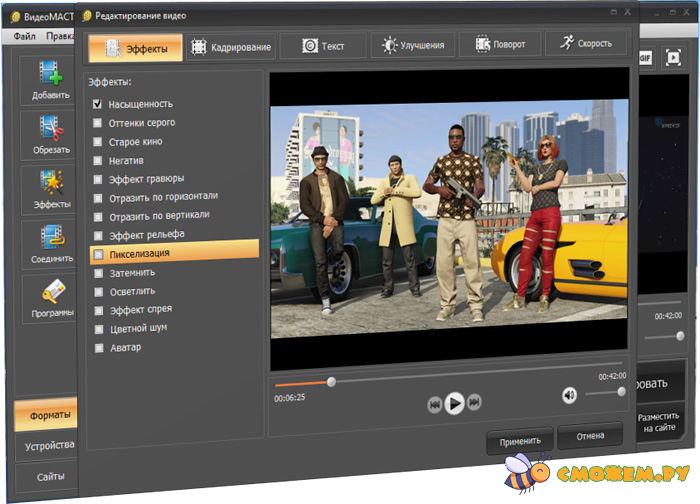
Task: Open the Текст tab
Action: click(323, 46)
